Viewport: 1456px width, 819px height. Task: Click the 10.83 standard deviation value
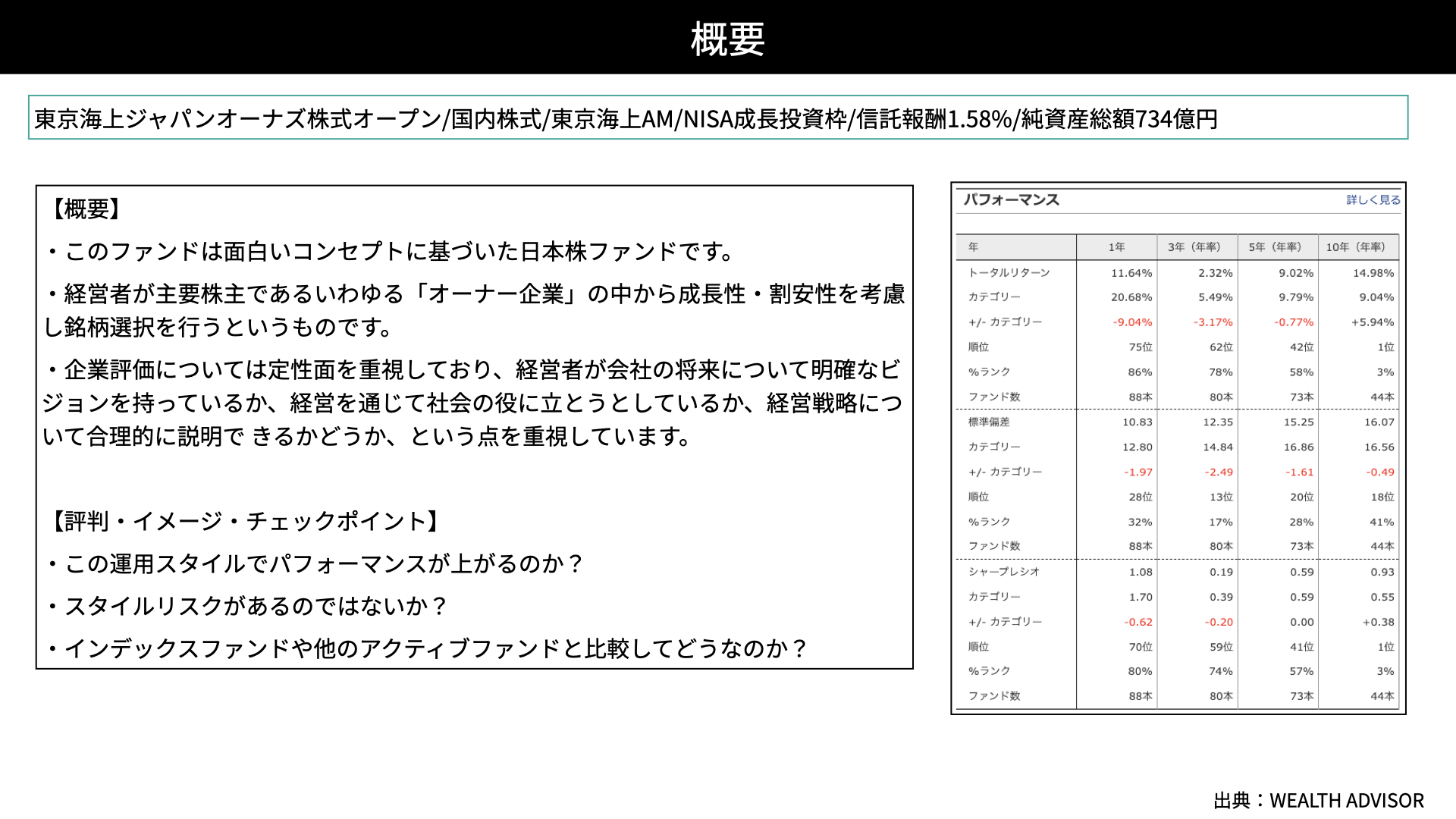(1137, 422)
